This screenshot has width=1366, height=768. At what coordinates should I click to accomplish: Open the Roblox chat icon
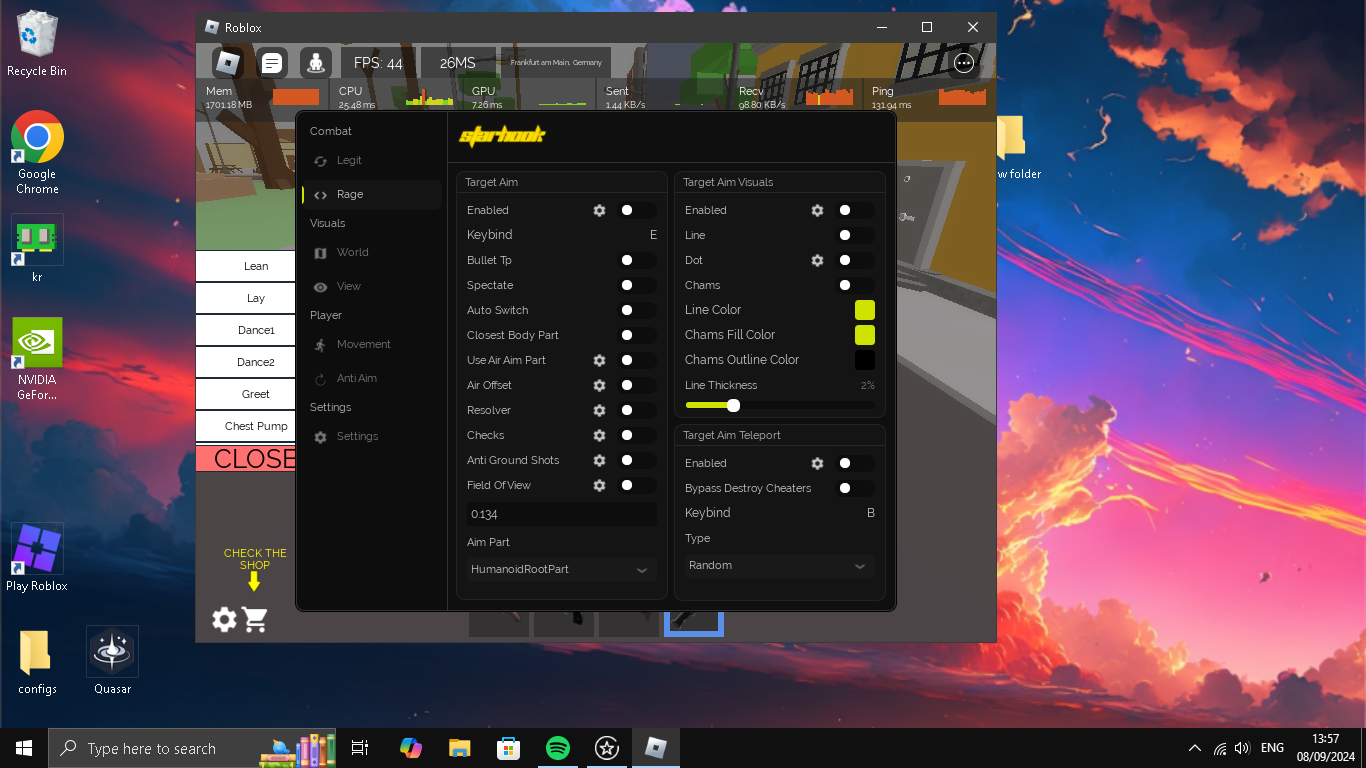(x=272, y=63)
